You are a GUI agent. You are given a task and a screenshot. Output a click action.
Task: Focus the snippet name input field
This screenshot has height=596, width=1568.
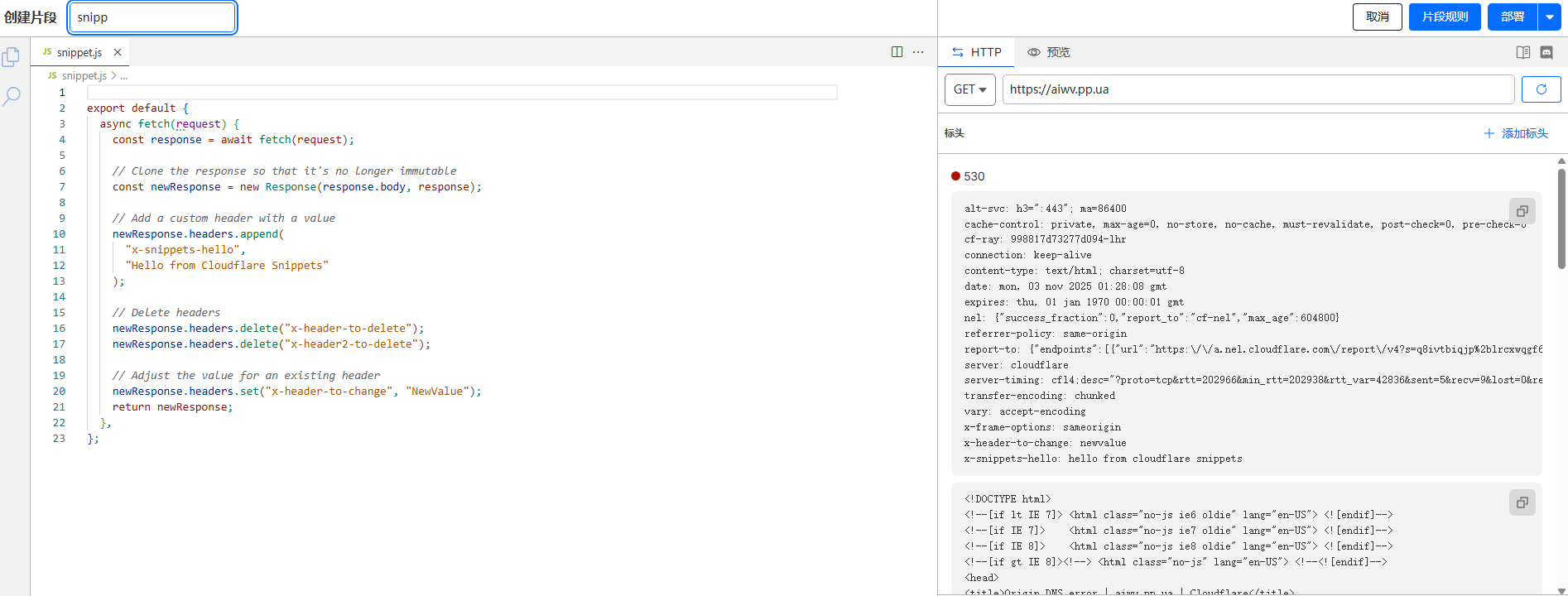pyautogui.click(x=152, y=17)
